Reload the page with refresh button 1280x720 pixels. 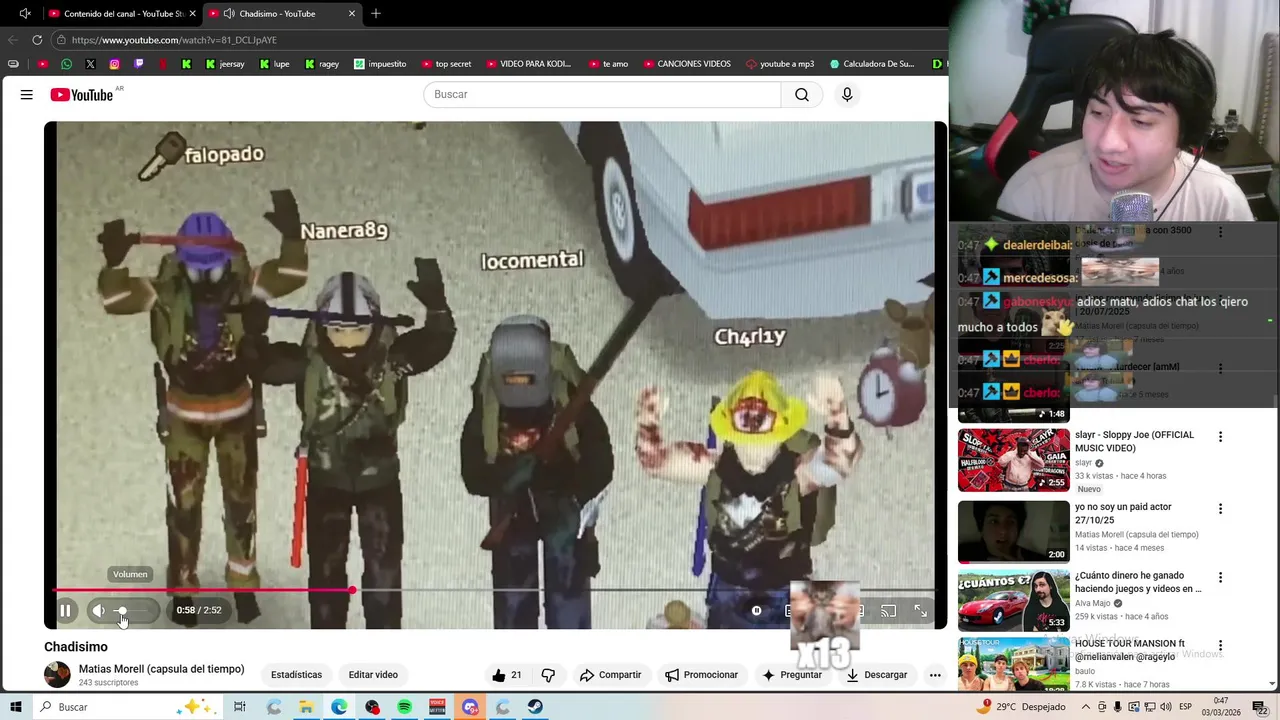[x=37, y=40]
